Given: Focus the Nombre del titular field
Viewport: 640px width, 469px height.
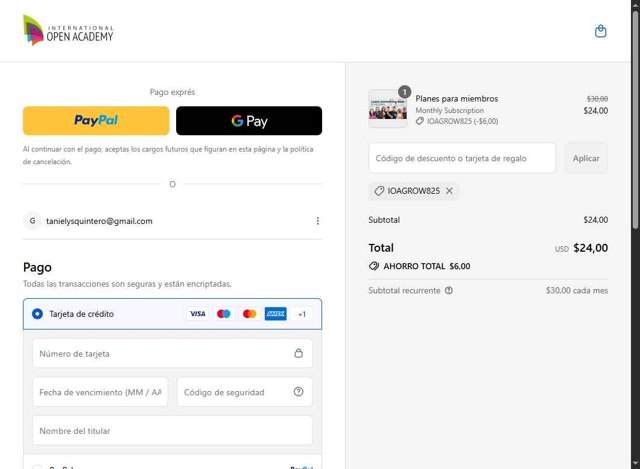Looking at the screenshot, I should tap(172, 431).
